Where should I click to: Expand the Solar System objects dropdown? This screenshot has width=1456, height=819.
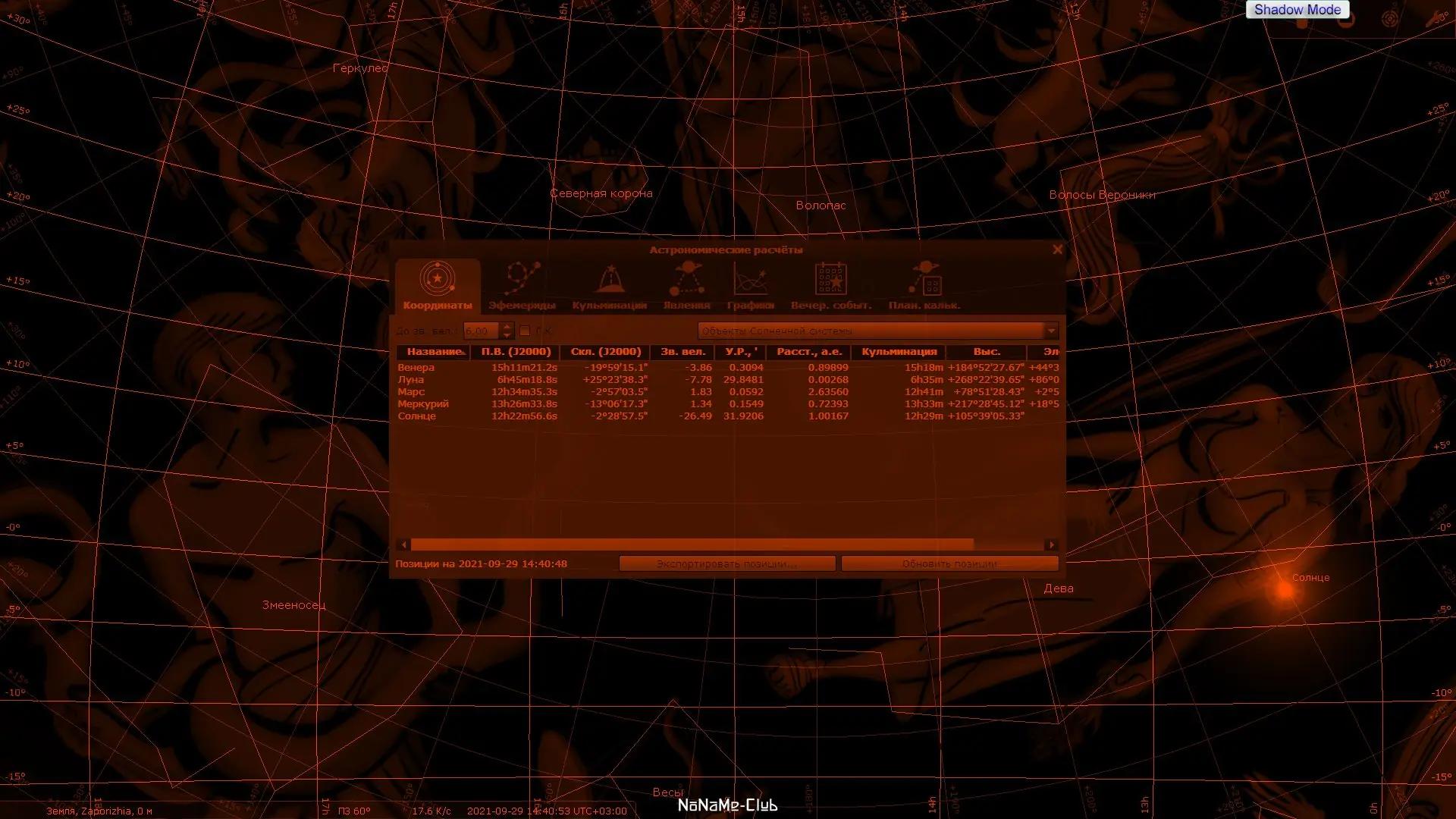point(1050,331)
